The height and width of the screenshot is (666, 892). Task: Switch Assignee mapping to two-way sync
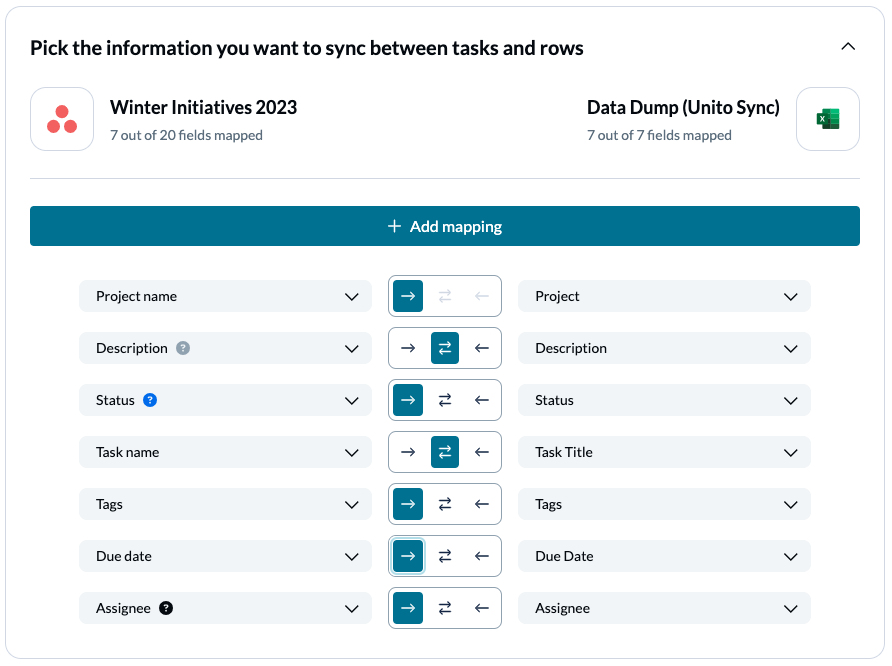pos(444,608)
